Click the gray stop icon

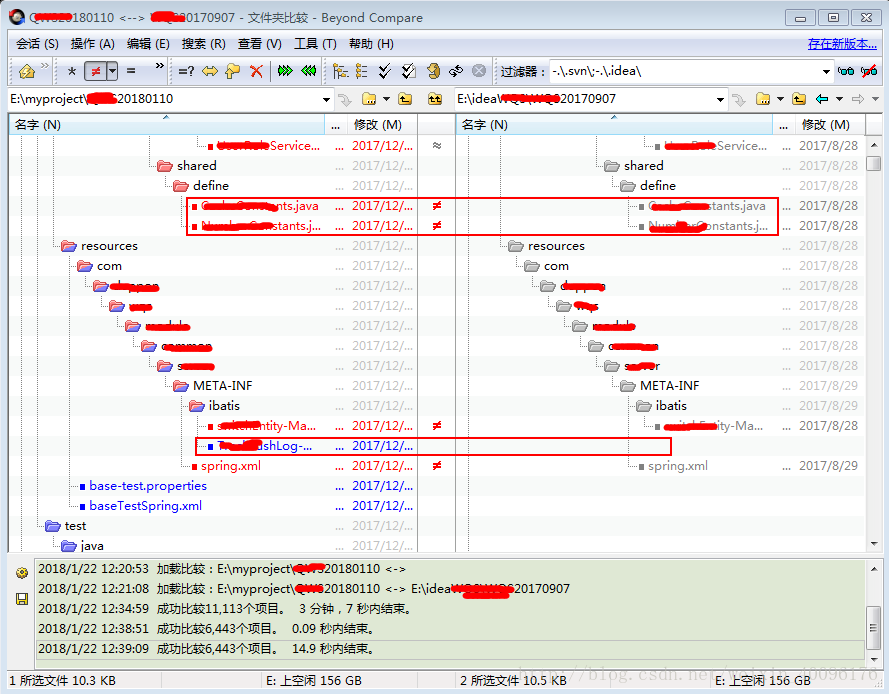479,71
